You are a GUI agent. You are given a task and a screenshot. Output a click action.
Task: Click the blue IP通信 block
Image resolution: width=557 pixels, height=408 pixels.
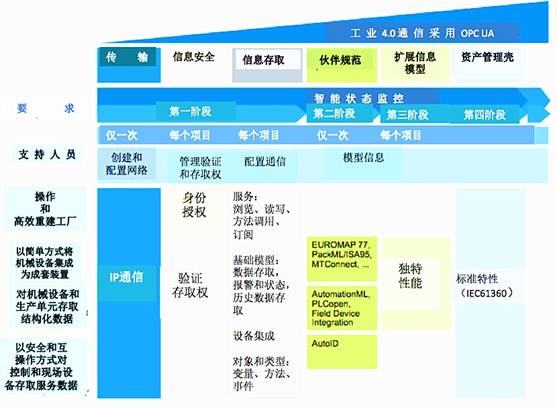(x=129, y=293)
